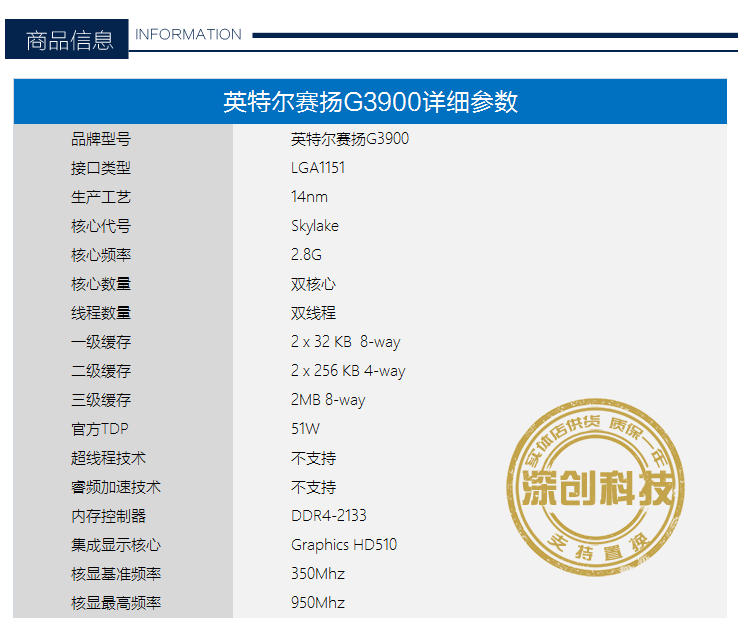Click 不支持 in the 睿频加速技术 row
744x633 pixels.
[313, 487]
